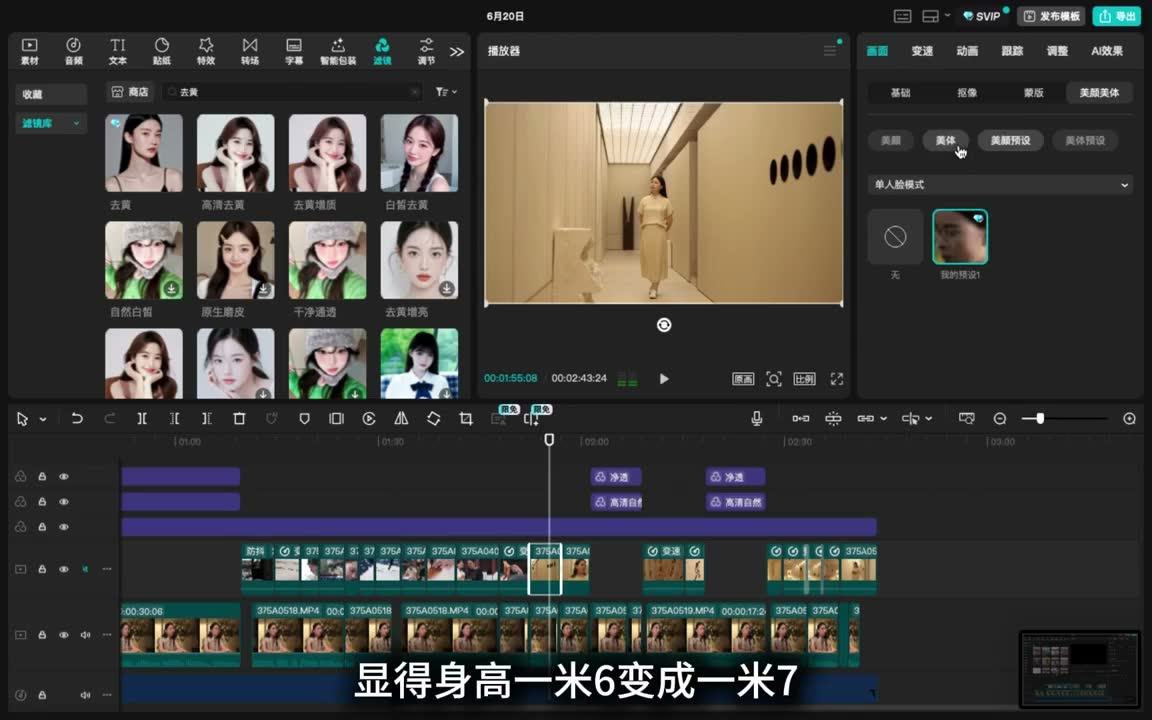Open the 特效 effects panel
1152x720 pixels.
(x=206, y=51)
